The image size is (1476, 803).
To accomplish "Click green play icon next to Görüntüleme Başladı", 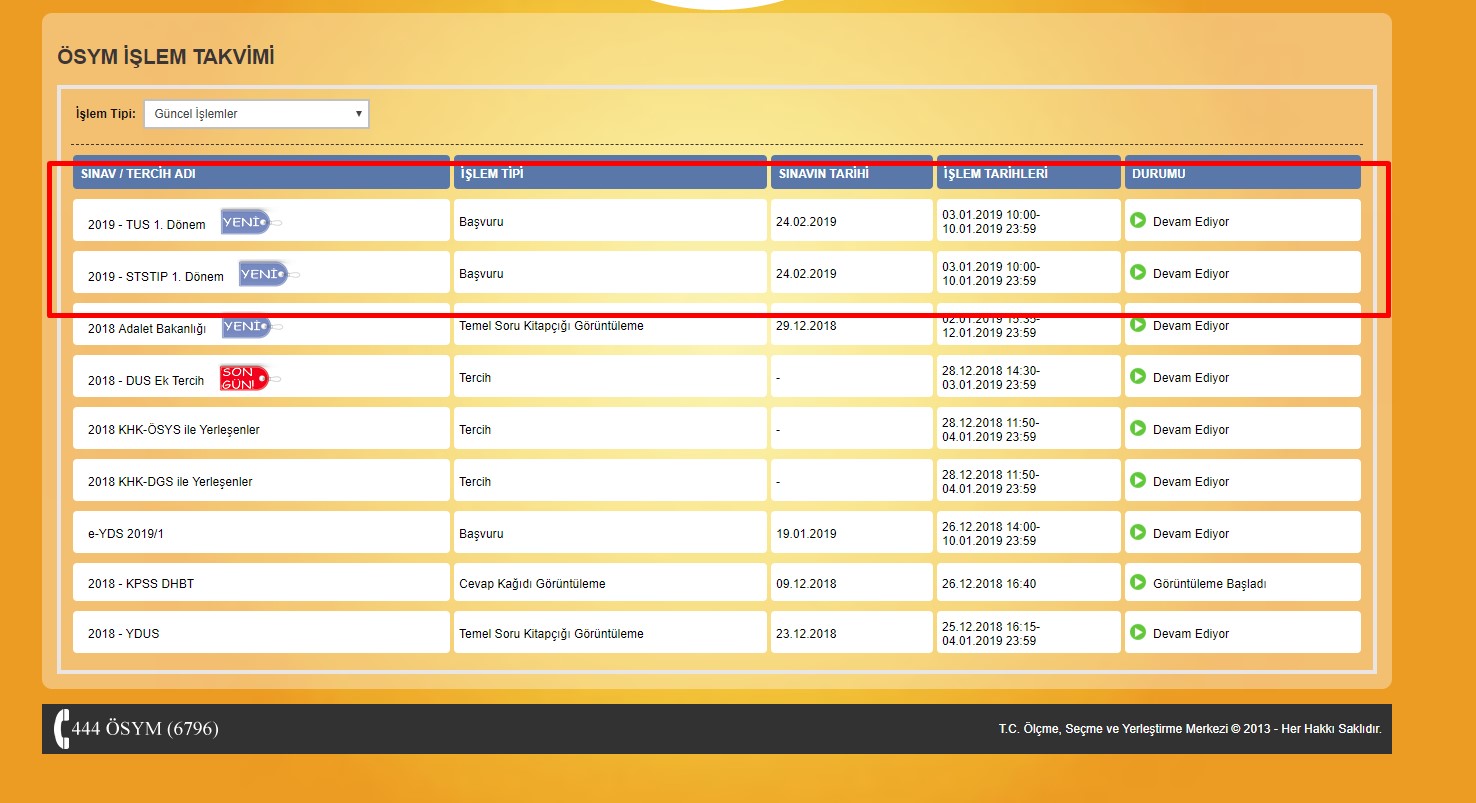I will pos(1137,582).
